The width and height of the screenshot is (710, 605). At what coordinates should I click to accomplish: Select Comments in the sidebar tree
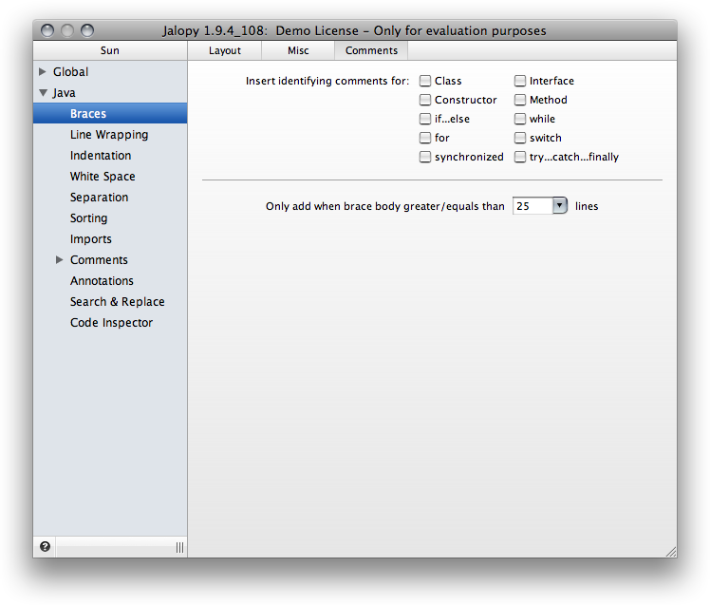click(99, 260)
